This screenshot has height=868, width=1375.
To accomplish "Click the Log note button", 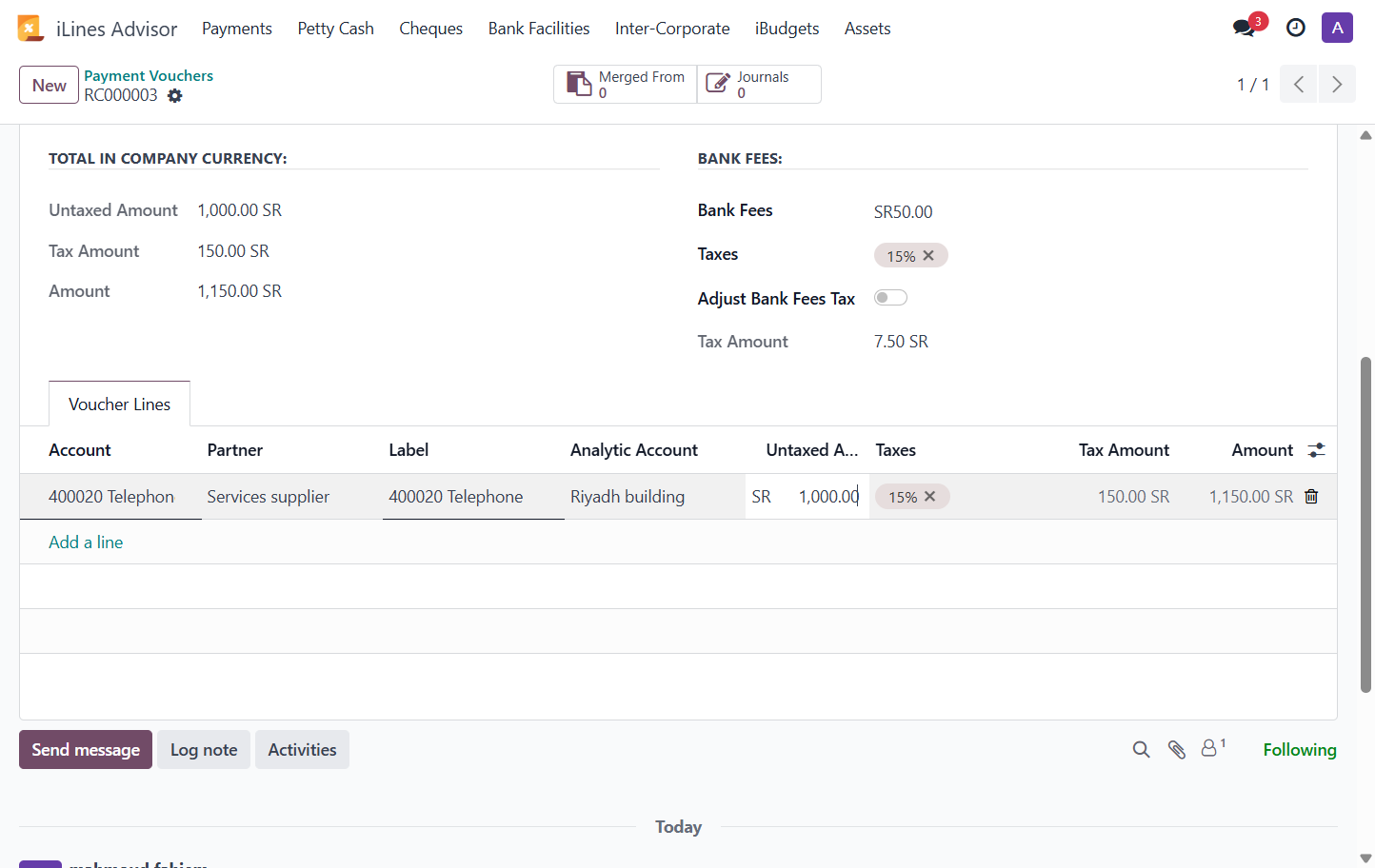I will pyautogui.click(x=204, y=750).
